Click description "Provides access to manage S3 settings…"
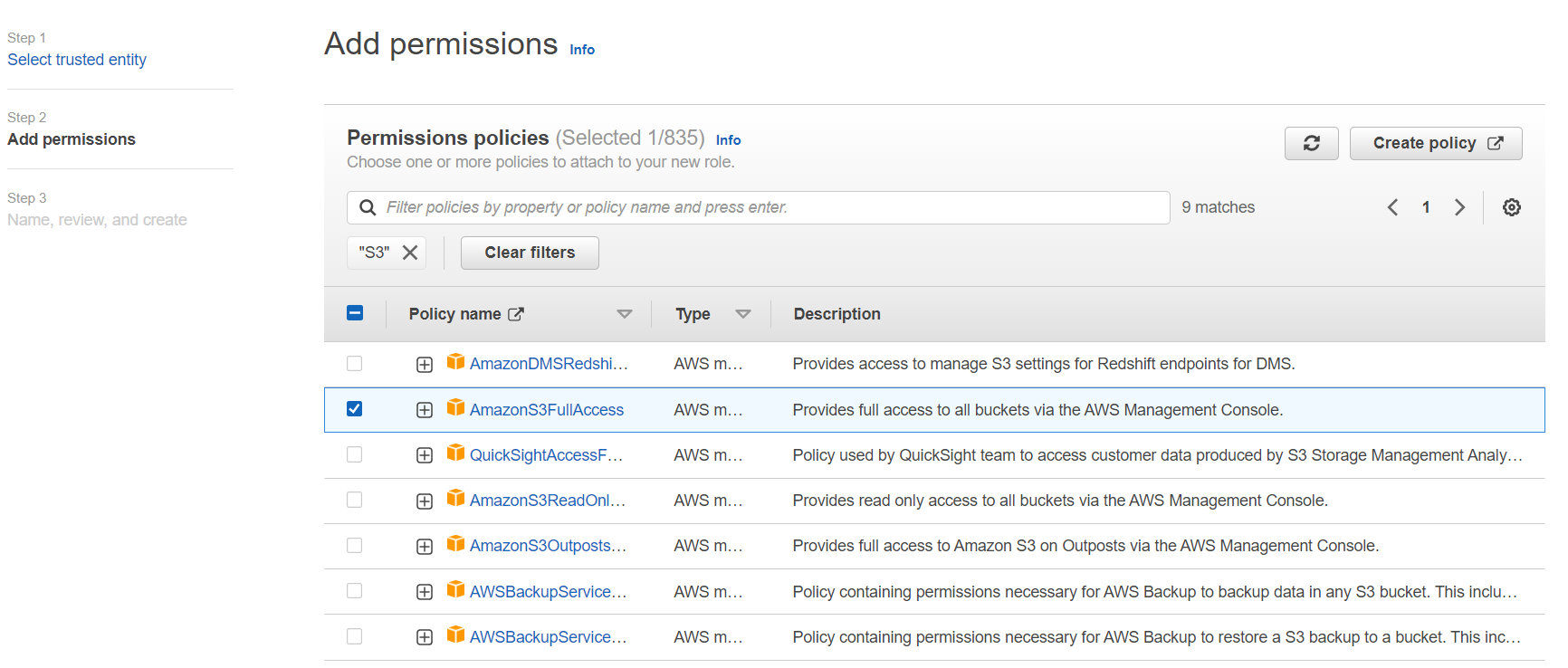1568x668 pixels. tap(1044, 364)
